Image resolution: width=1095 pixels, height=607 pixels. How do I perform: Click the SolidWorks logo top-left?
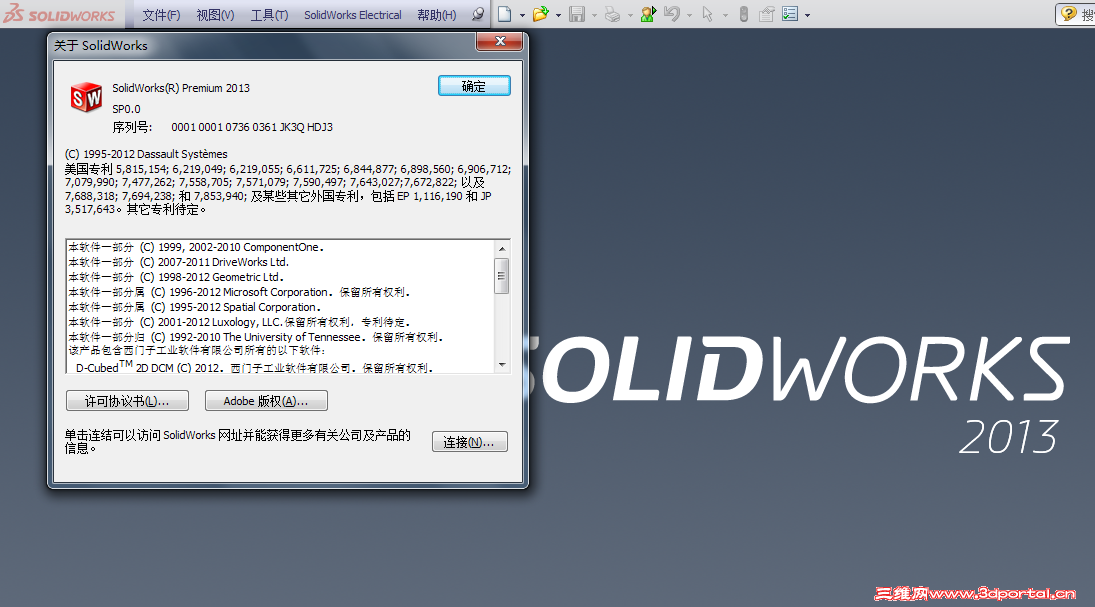tap(60, 13)
